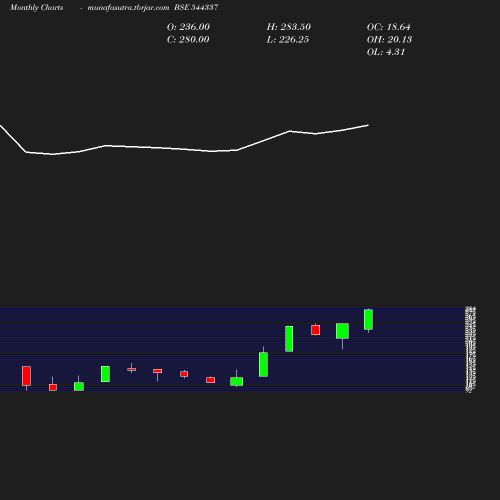Click the 'OC: 18.64' reading
This screenshot has height=500, width=500.
388,27
